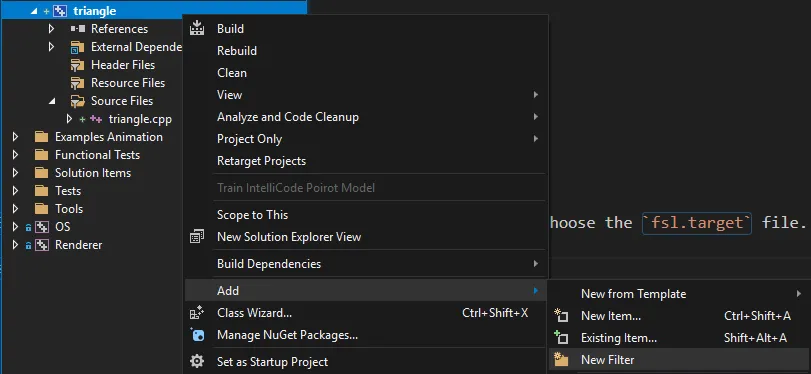The height and width of the screenshot is (374, 811).
Task: Click the Manage NuGet Packages icon
Action: pos(197,335)
